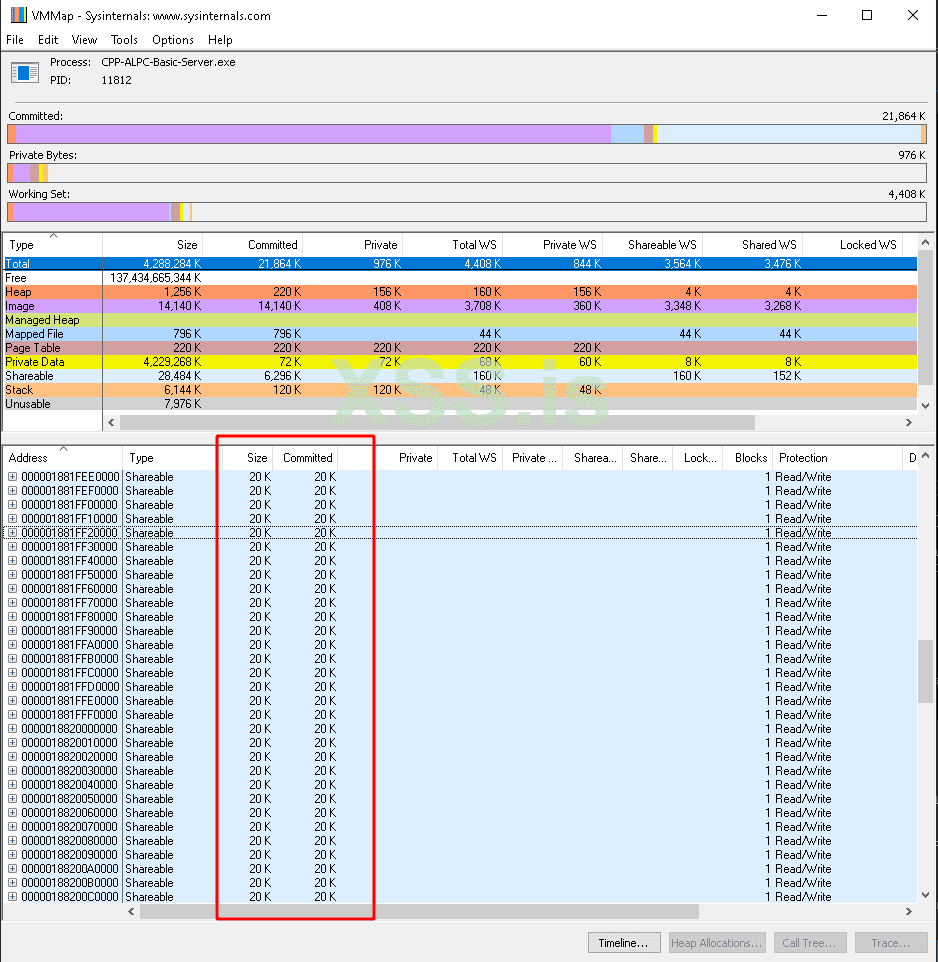This screenshot has width=938, height=962.
Task: Open the View menu
Action: (x=84, y=40)
